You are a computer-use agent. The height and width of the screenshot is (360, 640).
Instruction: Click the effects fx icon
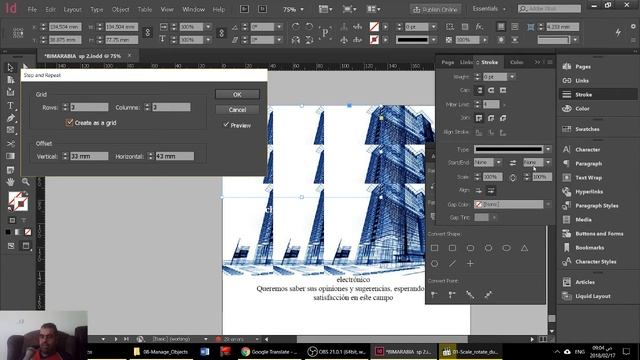(479, 27)
